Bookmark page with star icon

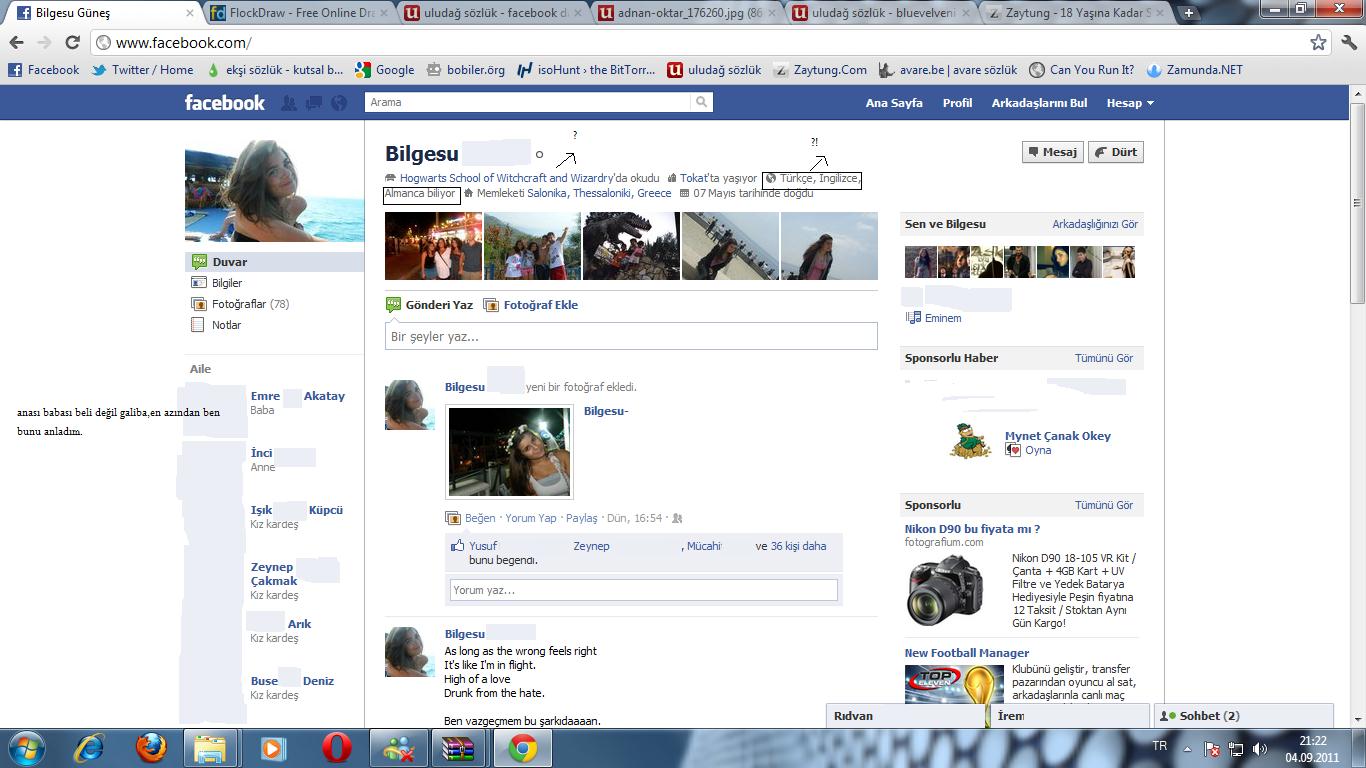[x=1319, y=43]
